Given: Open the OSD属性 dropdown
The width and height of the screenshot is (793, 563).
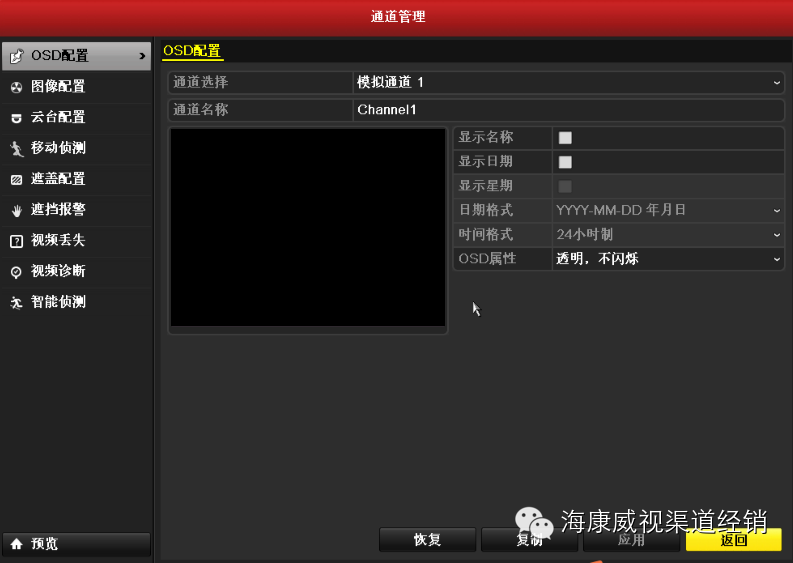Looking at the screenshot, I should [667, 259].
